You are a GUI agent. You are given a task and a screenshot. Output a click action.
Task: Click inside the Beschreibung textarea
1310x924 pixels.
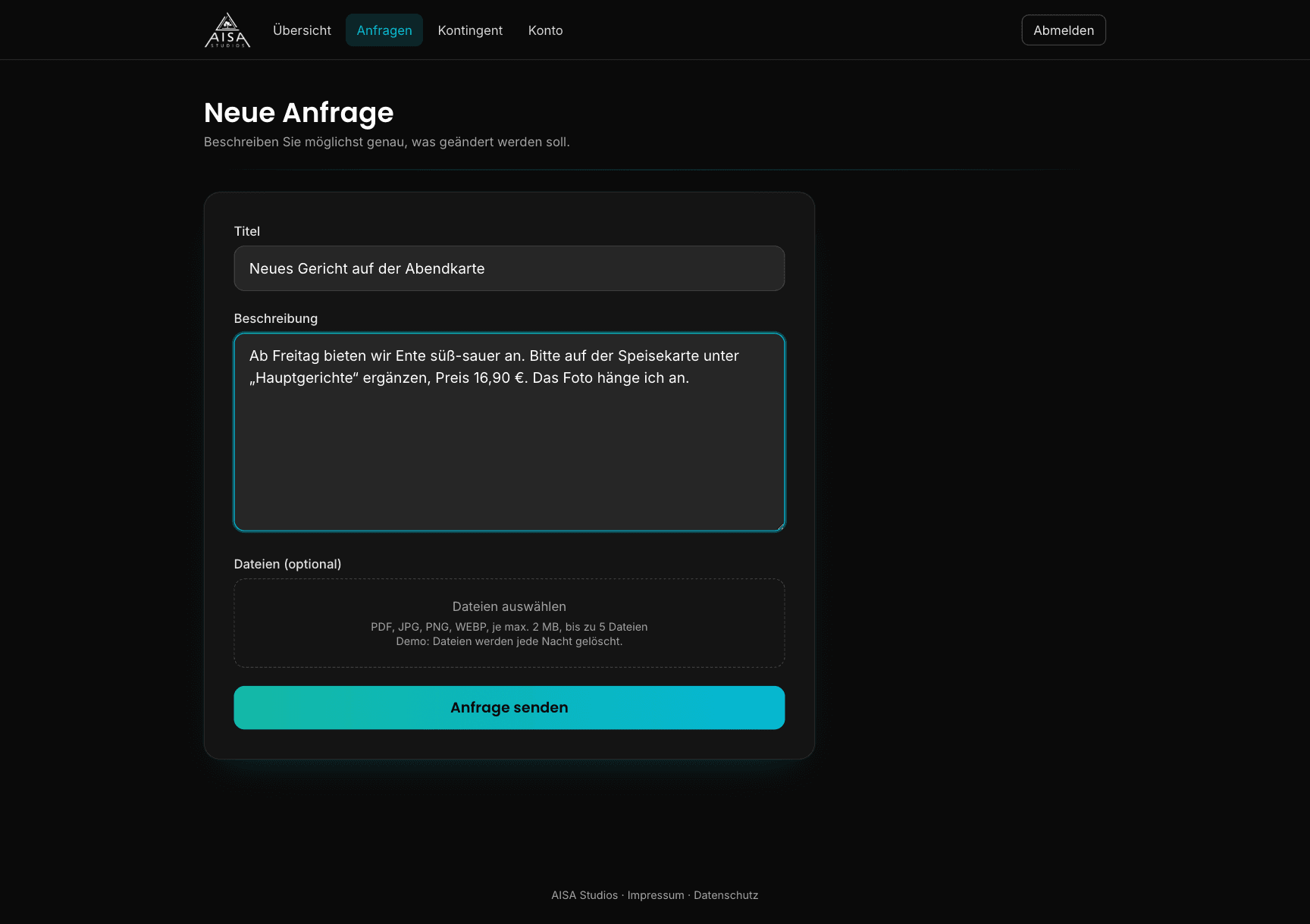tap(509, 432)
